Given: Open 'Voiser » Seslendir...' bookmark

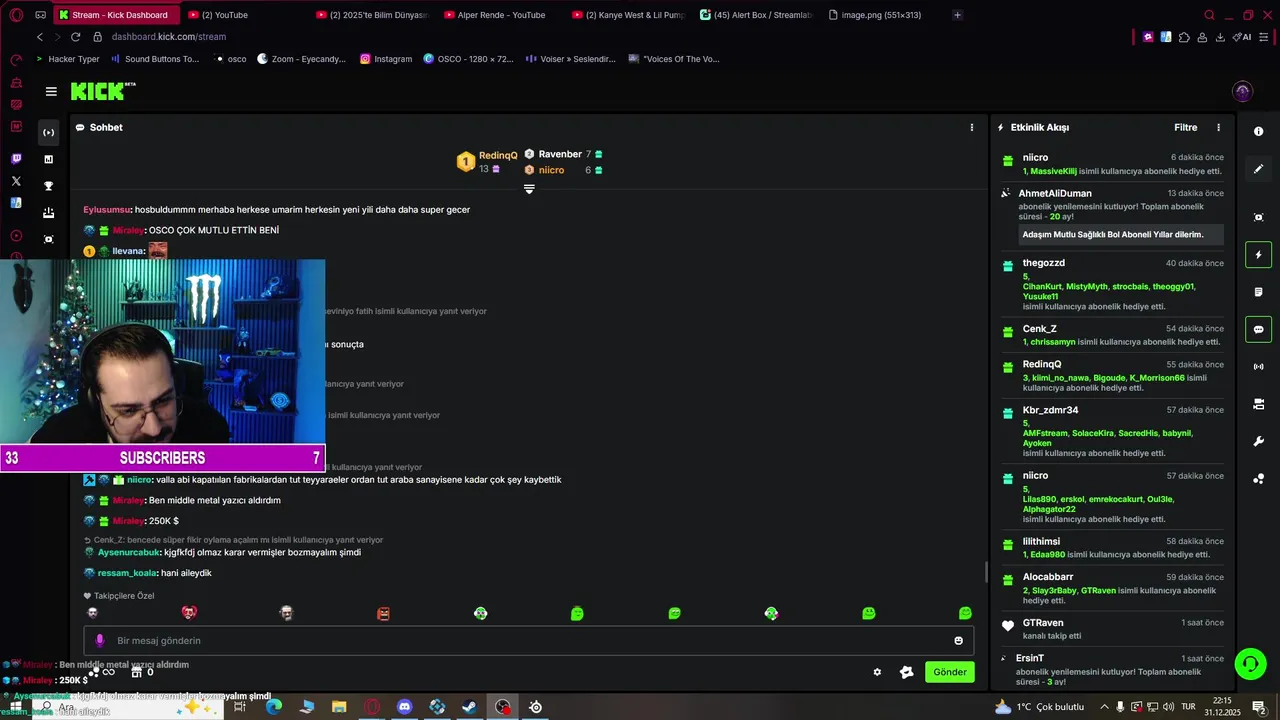Looking at the screenshot, I should (x=570, y=59).
